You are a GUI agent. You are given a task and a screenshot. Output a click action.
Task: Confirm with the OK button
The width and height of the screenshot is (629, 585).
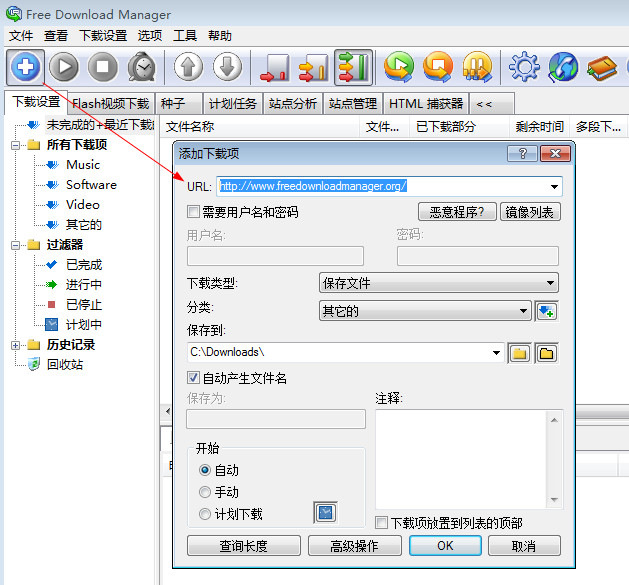[x=445, y=546]
